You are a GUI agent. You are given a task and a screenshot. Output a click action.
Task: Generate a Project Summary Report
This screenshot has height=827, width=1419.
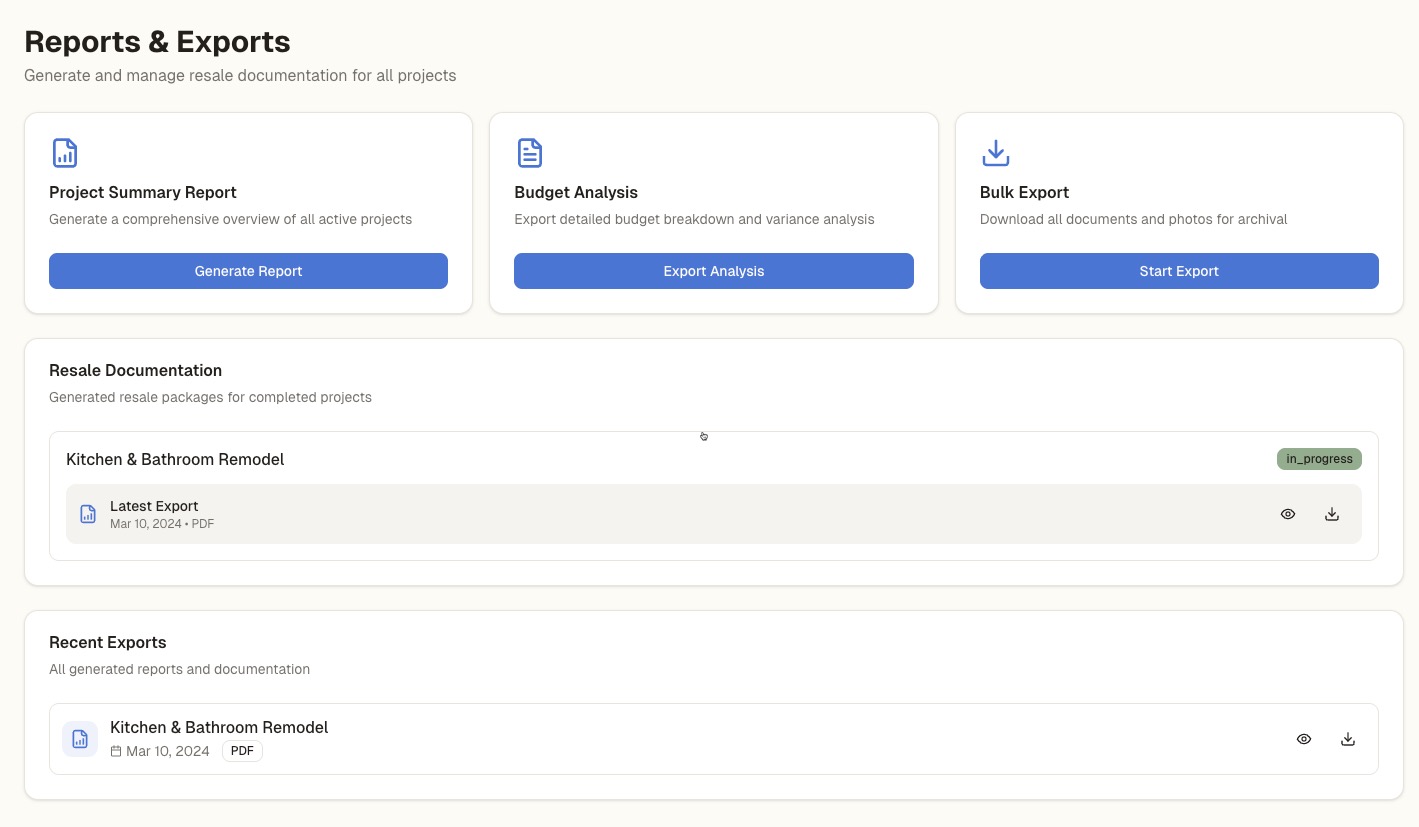[x=248, y=271]
